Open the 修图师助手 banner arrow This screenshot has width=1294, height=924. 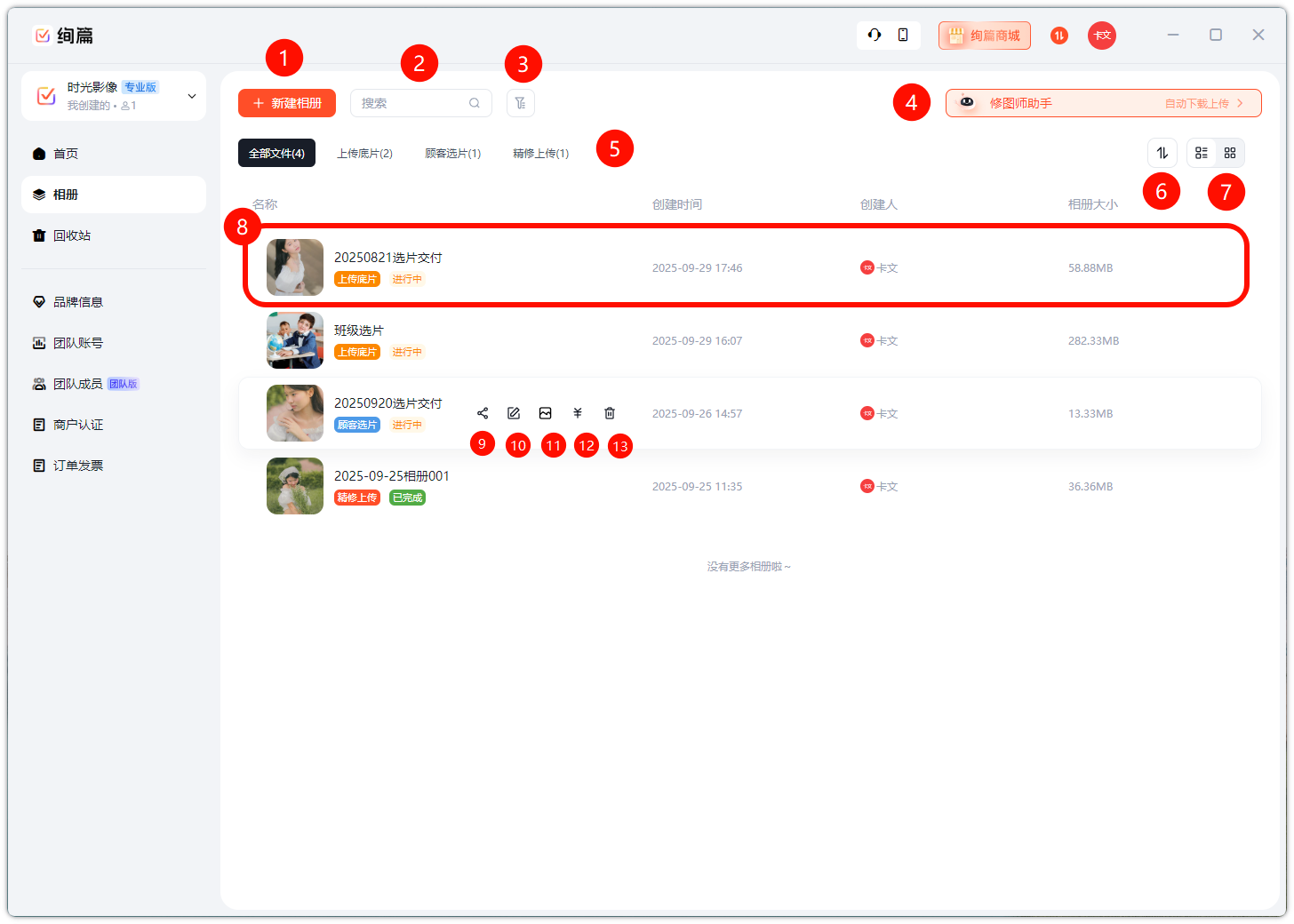[1240, 103]
